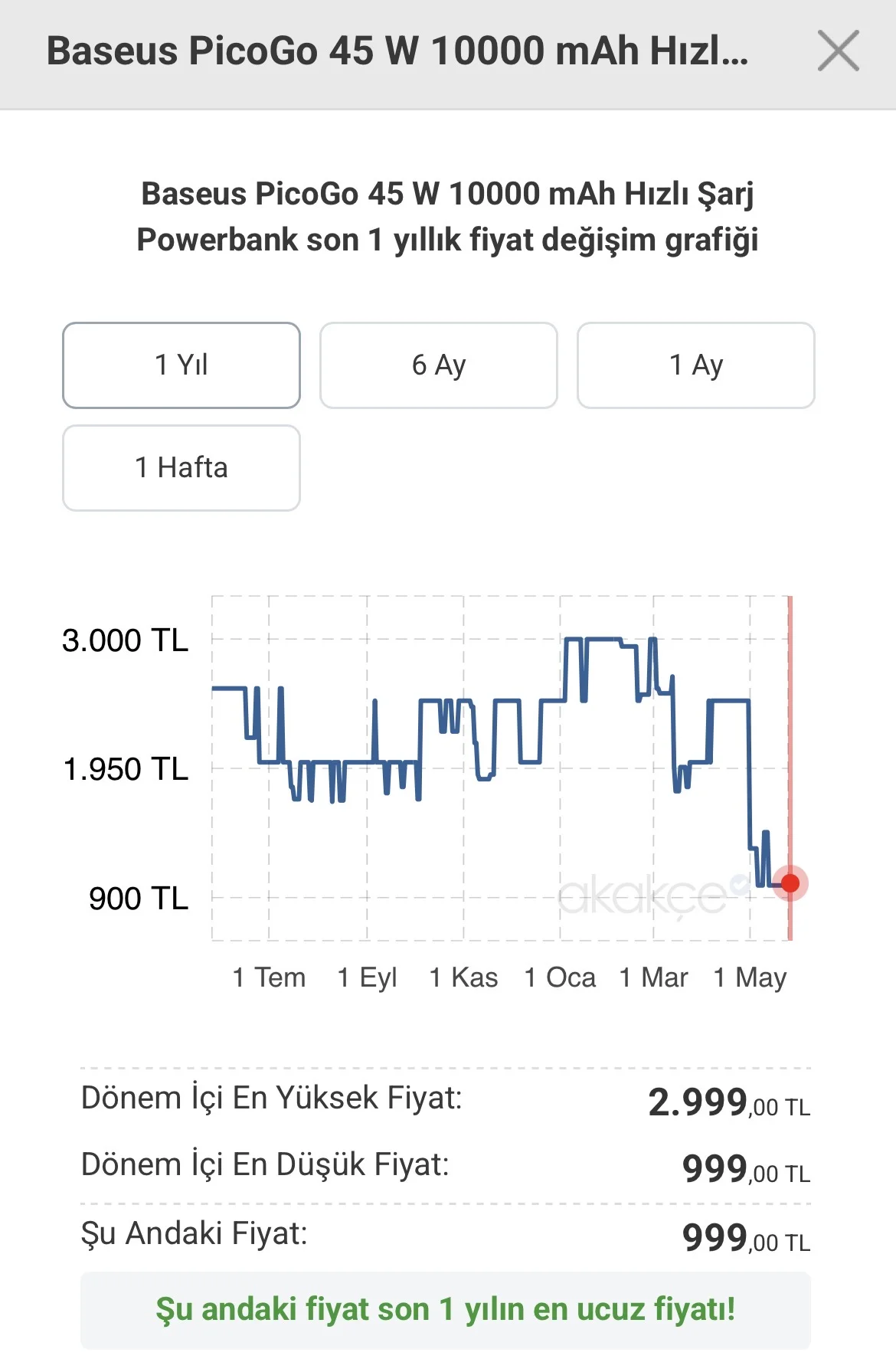The width and height of the screenshot is (896, 1372).
Task: Click the green cheapest price banner
Action: (x=446, y=1310)
